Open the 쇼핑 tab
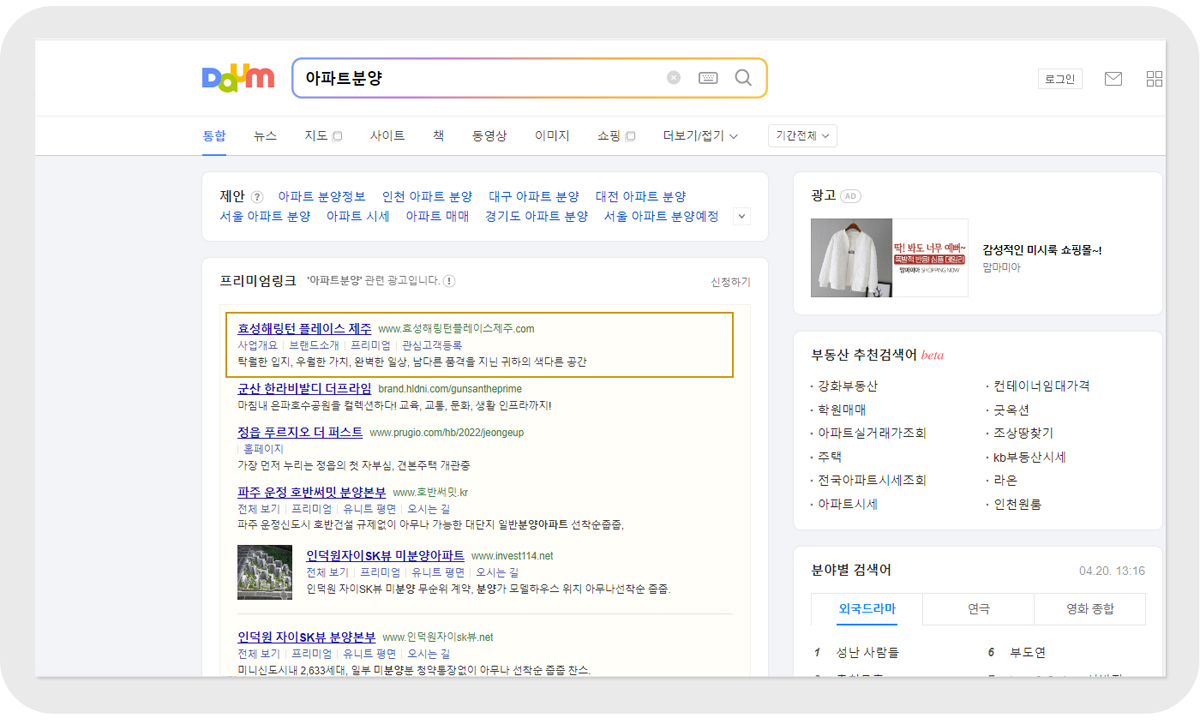The height and width of the screenshot is (724, 1200). pos(616,136)
